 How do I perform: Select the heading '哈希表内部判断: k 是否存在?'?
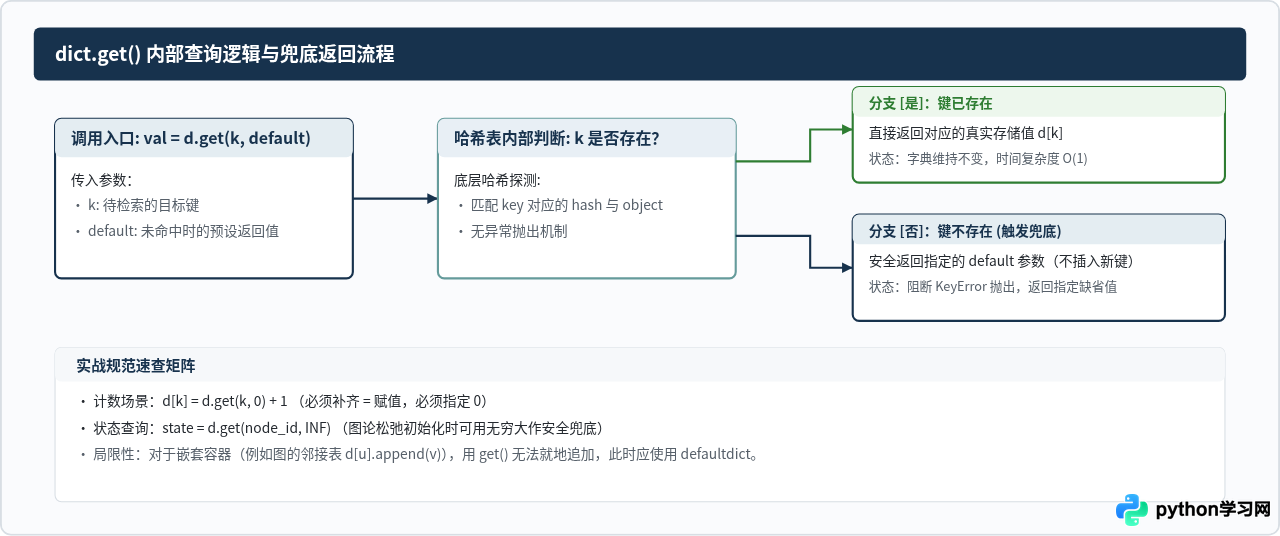tap(557, 138)
